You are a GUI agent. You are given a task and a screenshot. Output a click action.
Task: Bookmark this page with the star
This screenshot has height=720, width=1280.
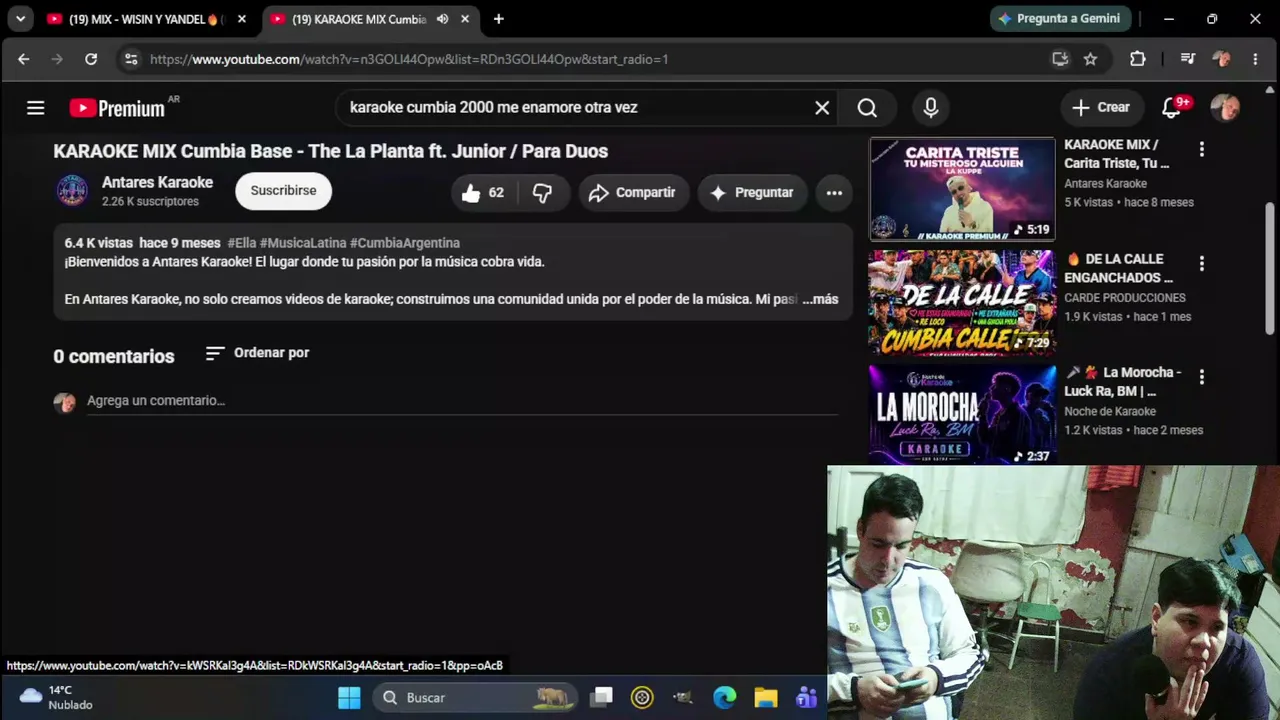tap(1090, 59)
